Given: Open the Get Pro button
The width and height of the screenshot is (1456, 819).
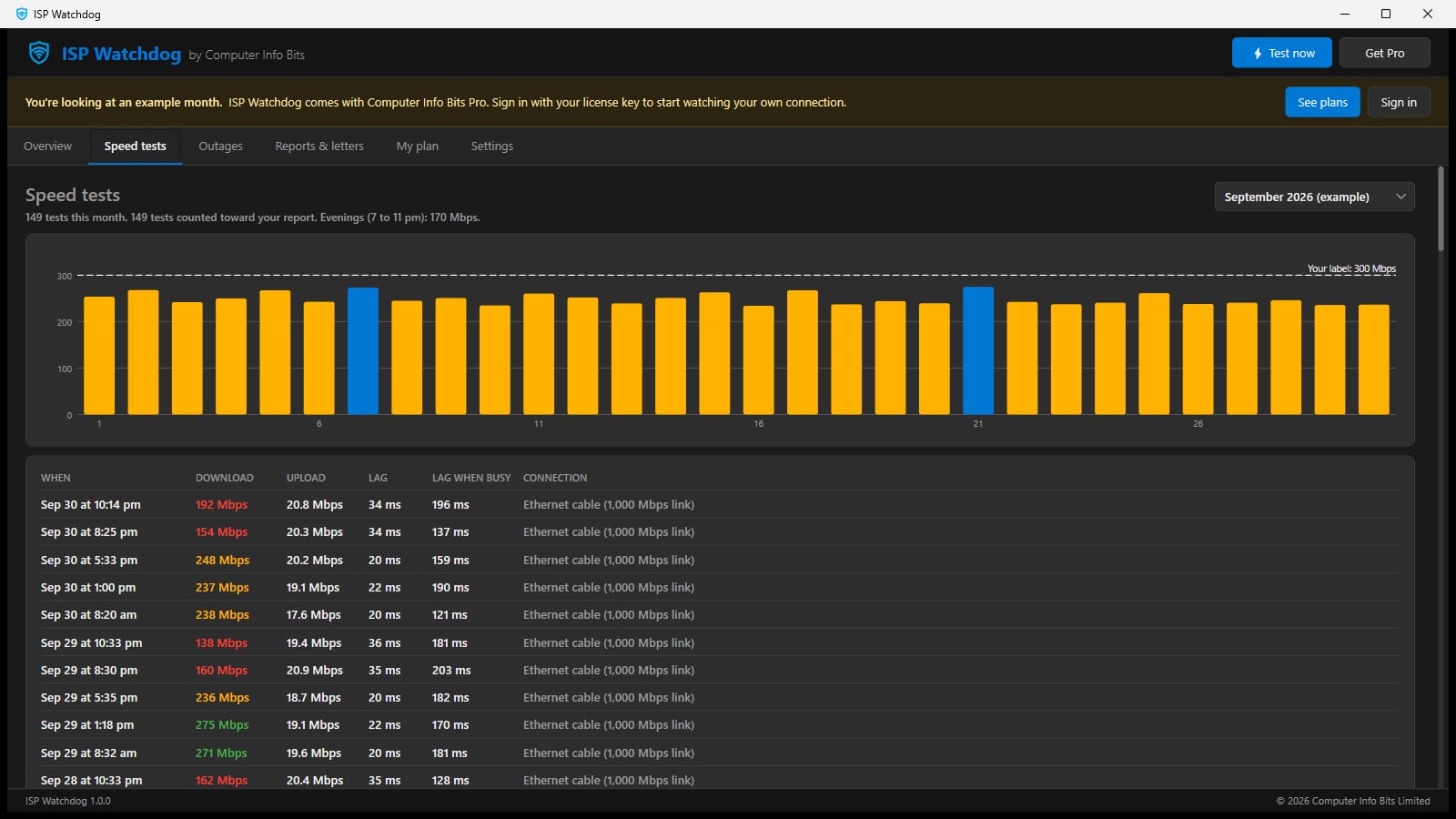Looking at the screenshot, I should 1384,53.
